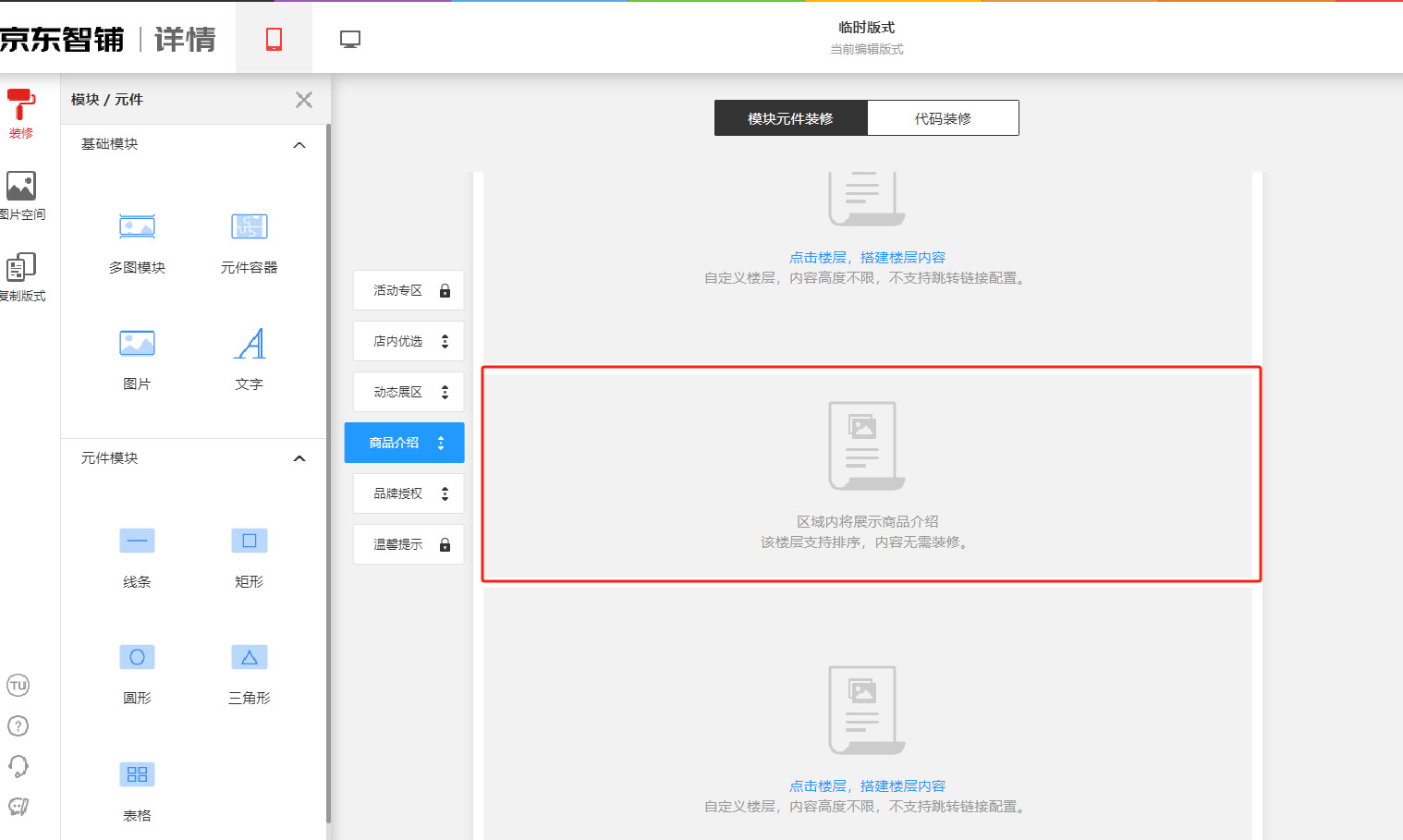Add the 表格 table component
The height and width of the screenshot is (840, 1403).
137,774
